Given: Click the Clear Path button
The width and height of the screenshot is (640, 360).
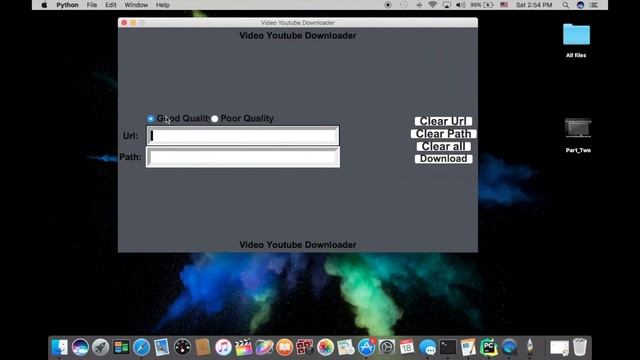Looking at the screenshot, I should [443, 134].
